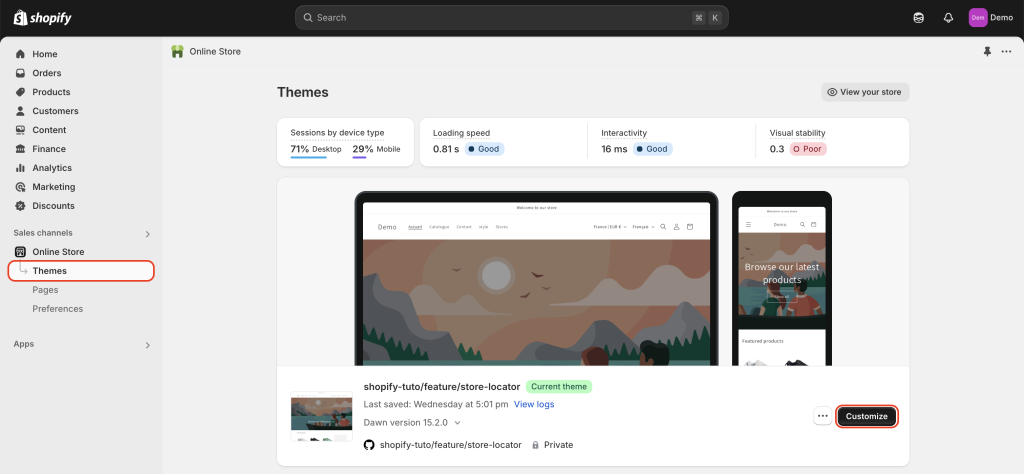This screenshot has height=474, width=1024.
Task: Open the notifications bell
Action: (948, 18)
